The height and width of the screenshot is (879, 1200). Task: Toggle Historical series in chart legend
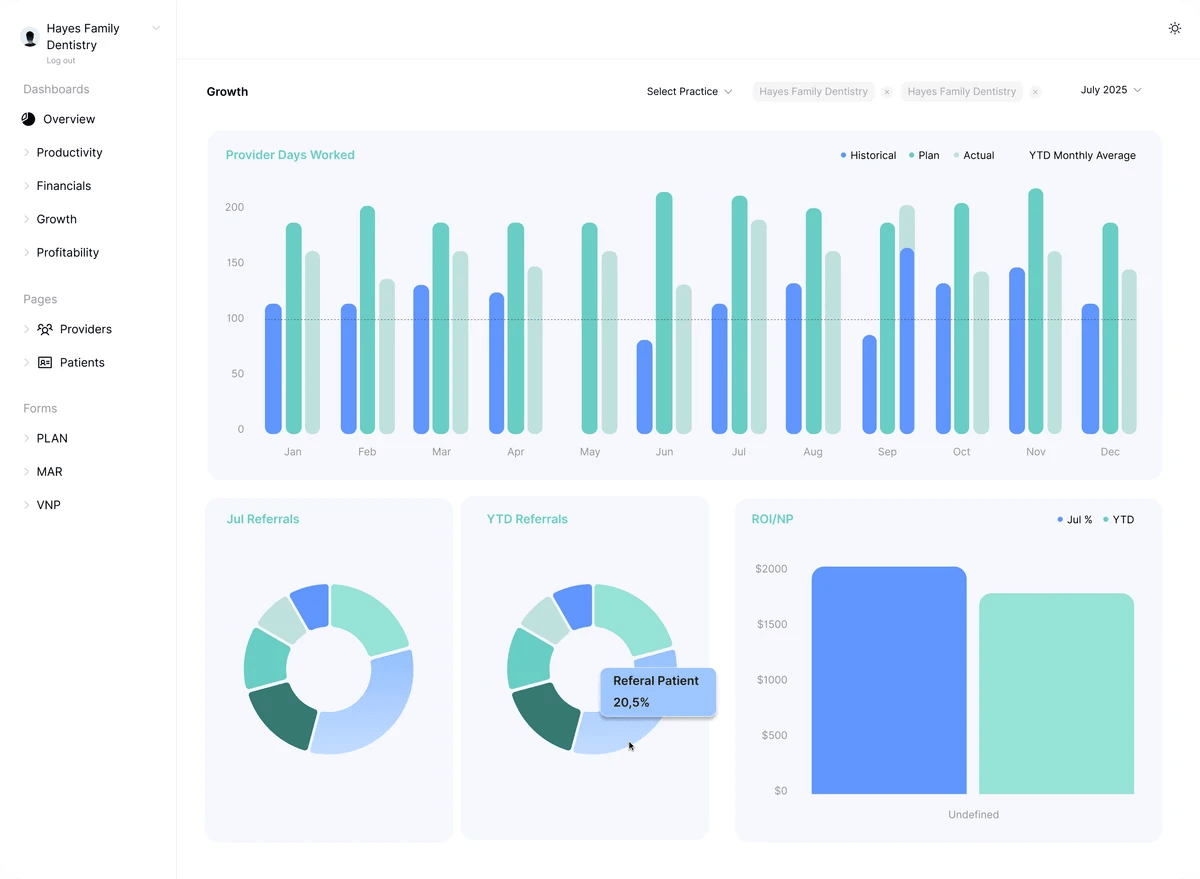[868, 155]
